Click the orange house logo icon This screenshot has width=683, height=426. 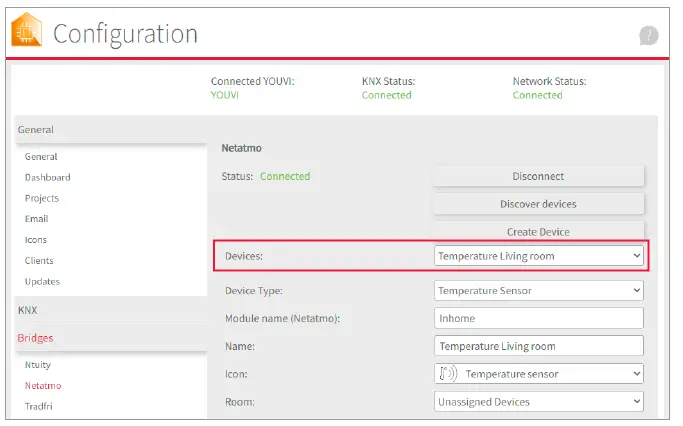27,32
